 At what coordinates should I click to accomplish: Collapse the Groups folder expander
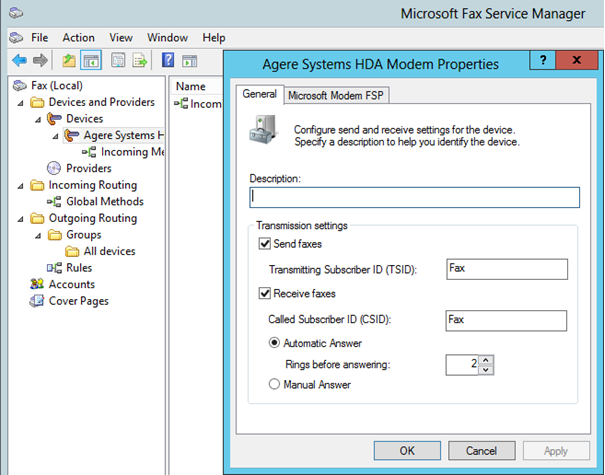[40, 235]
